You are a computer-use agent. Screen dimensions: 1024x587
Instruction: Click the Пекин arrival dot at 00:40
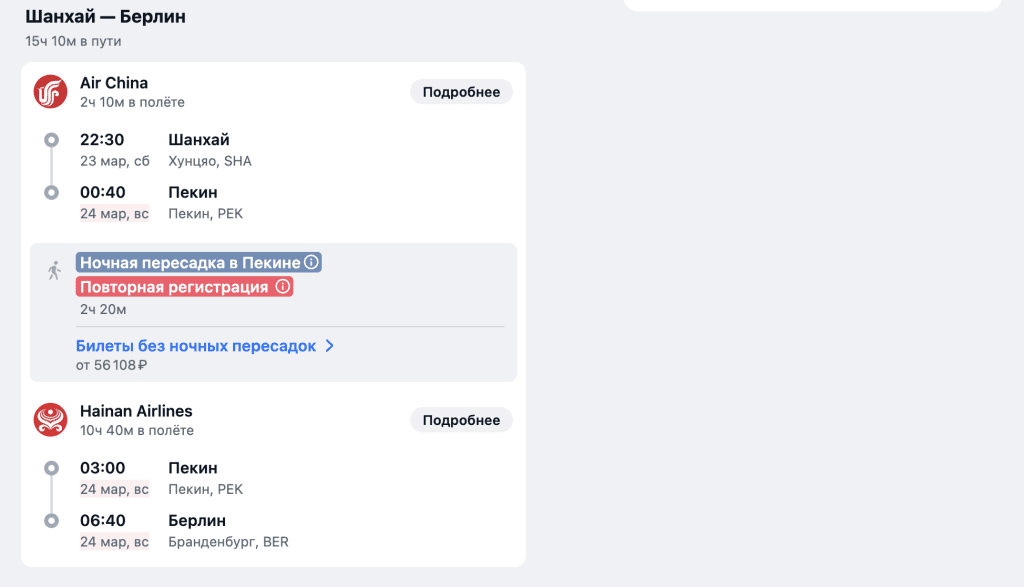pyautogui.click(x=50, y=191)
